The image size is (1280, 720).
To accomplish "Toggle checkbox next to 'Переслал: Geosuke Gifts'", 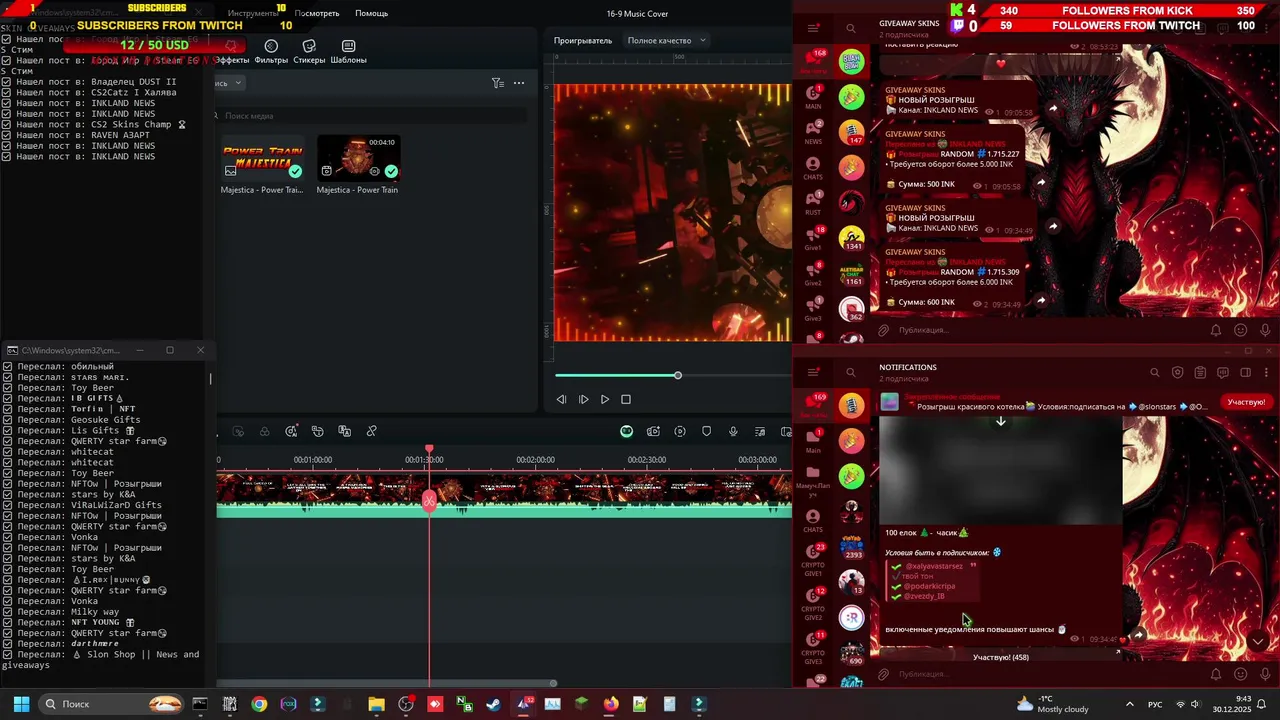I will pos(7,420).
